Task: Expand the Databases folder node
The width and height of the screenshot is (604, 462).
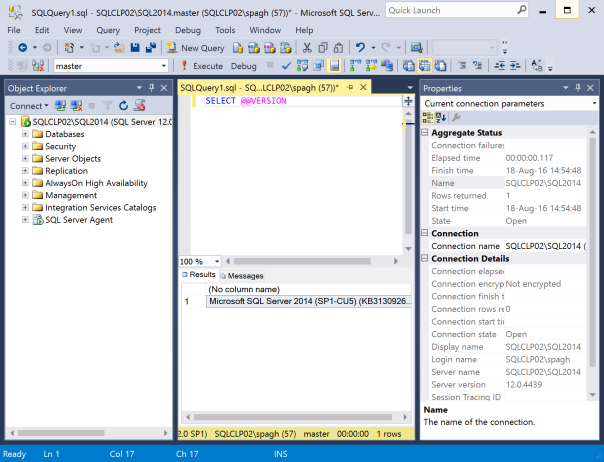Action: point(25,134)
